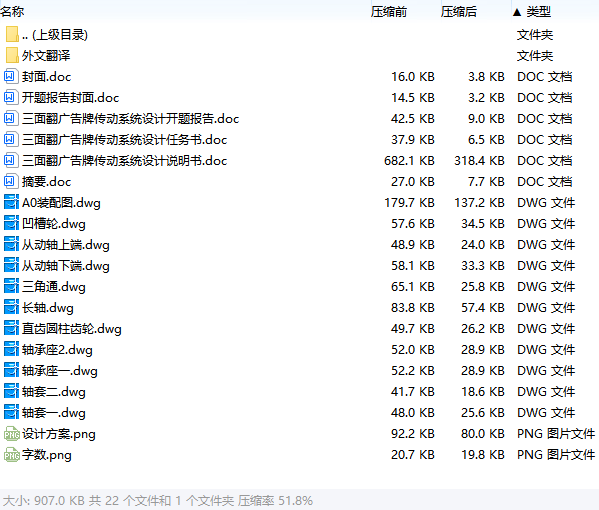
Task: Select the file name 开题报告封面.doc
Action: 70,98
